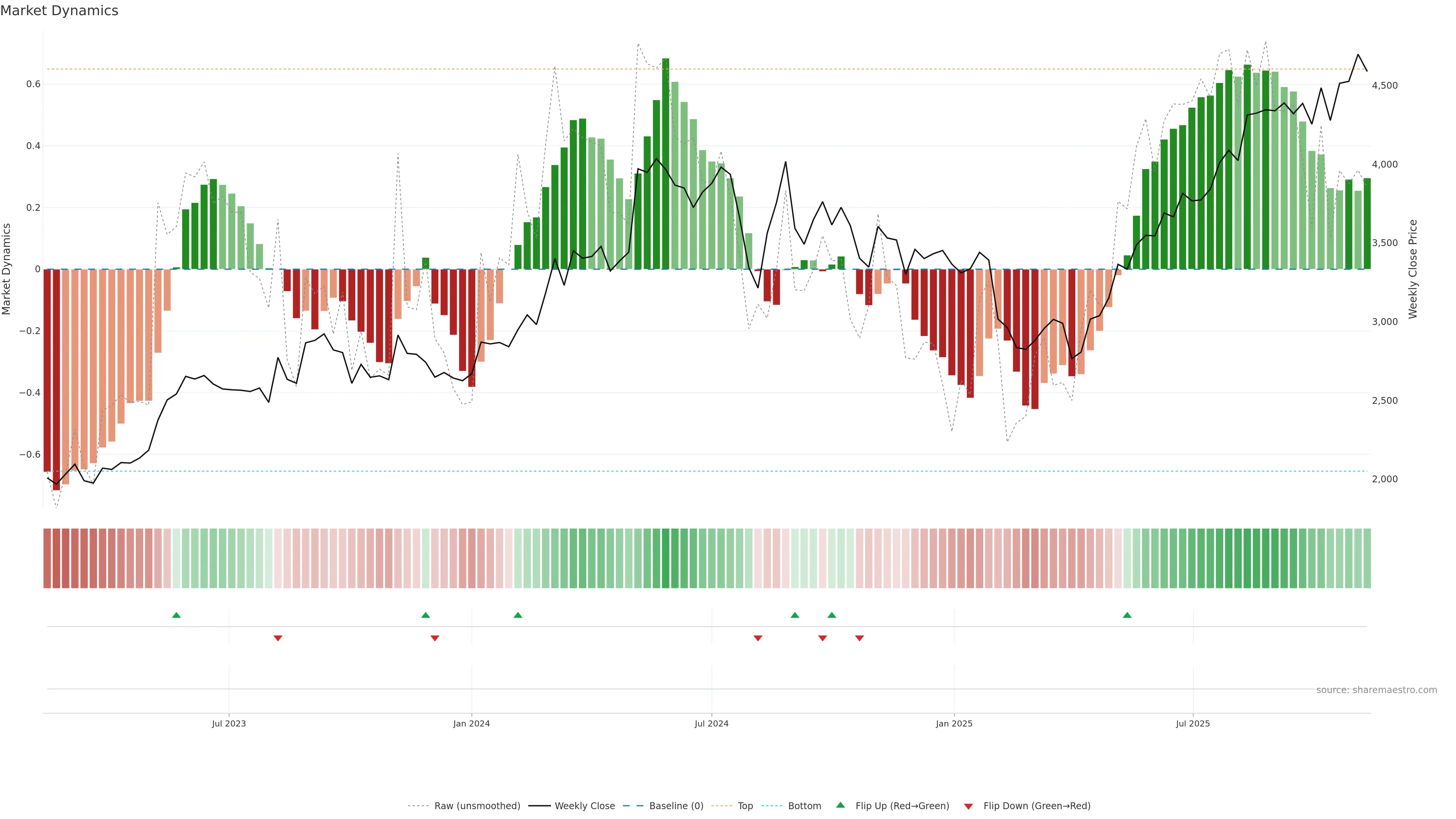Click the Flip Up marker just before Jan 2024
The width and height of the screenshot is (1456, 819).
pos(425,615)
